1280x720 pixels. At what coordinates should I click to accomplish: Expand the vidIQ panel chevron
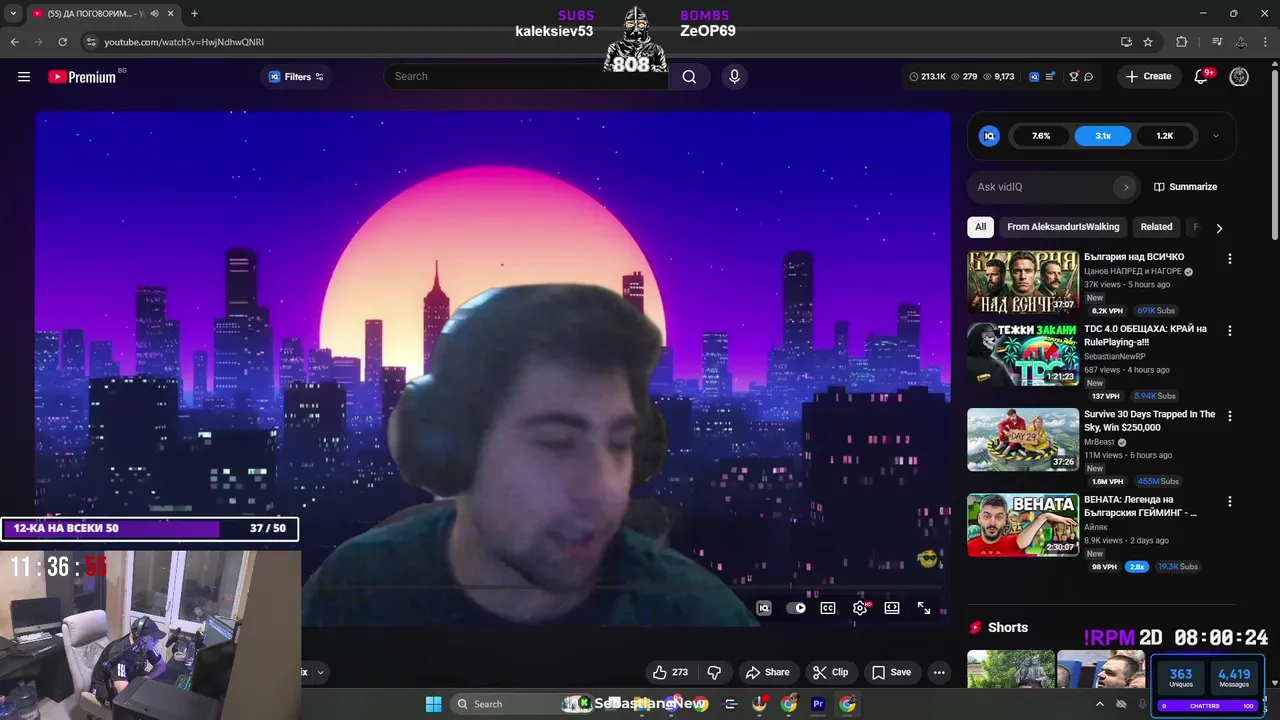coord(1216,136)
